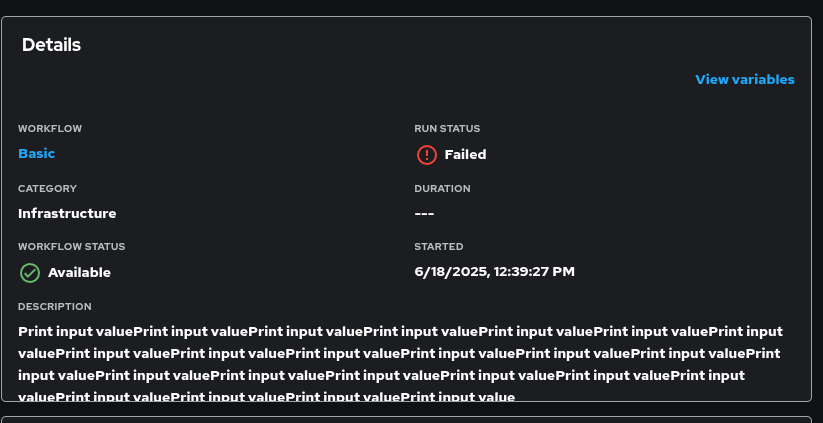Screen dimensions: 823x423
Task: Click the Print input value description text
Action: click(400, 331)
